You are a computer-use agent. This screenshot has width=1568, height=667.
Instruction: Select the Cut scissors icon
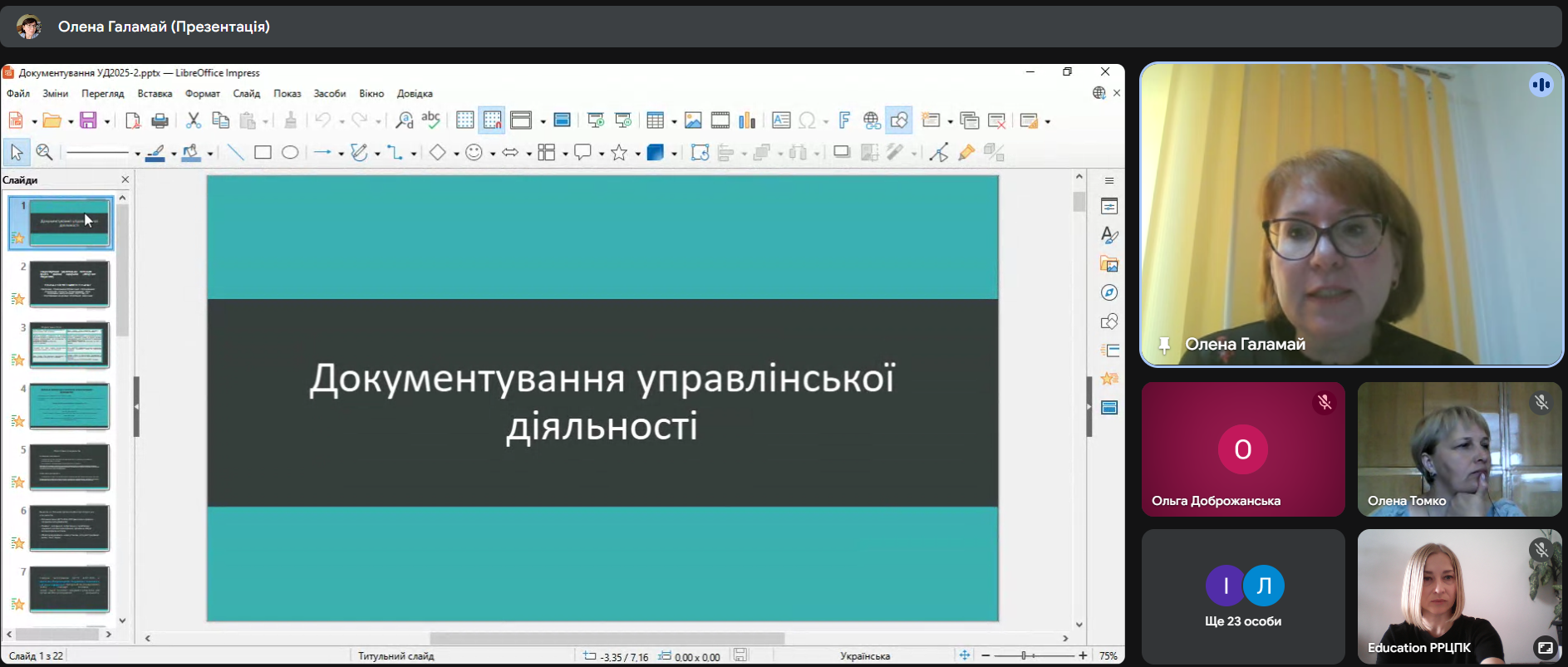click(x=193, y=121)
